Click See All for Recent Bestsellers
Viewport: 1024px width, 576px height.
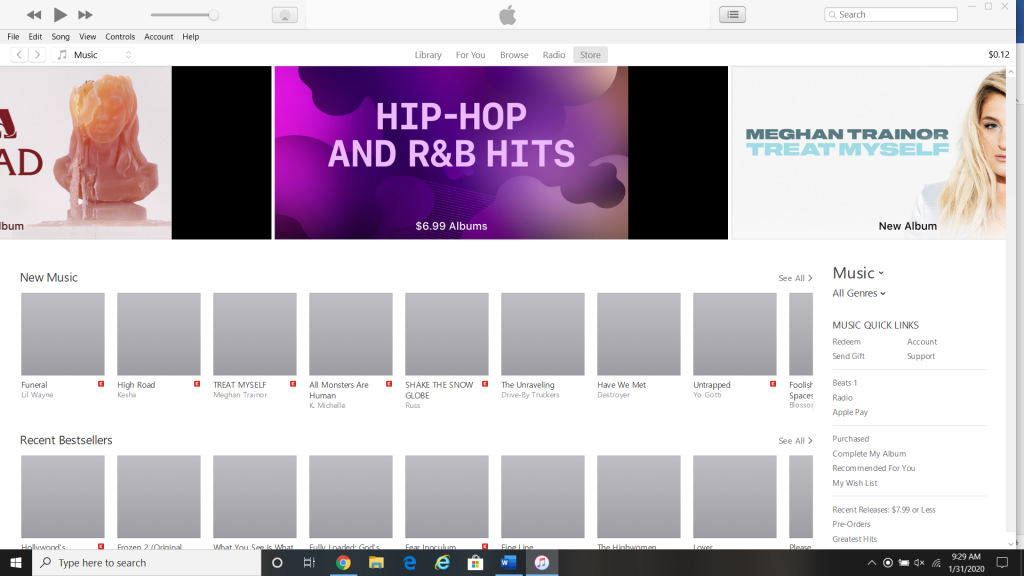point(795,441)
